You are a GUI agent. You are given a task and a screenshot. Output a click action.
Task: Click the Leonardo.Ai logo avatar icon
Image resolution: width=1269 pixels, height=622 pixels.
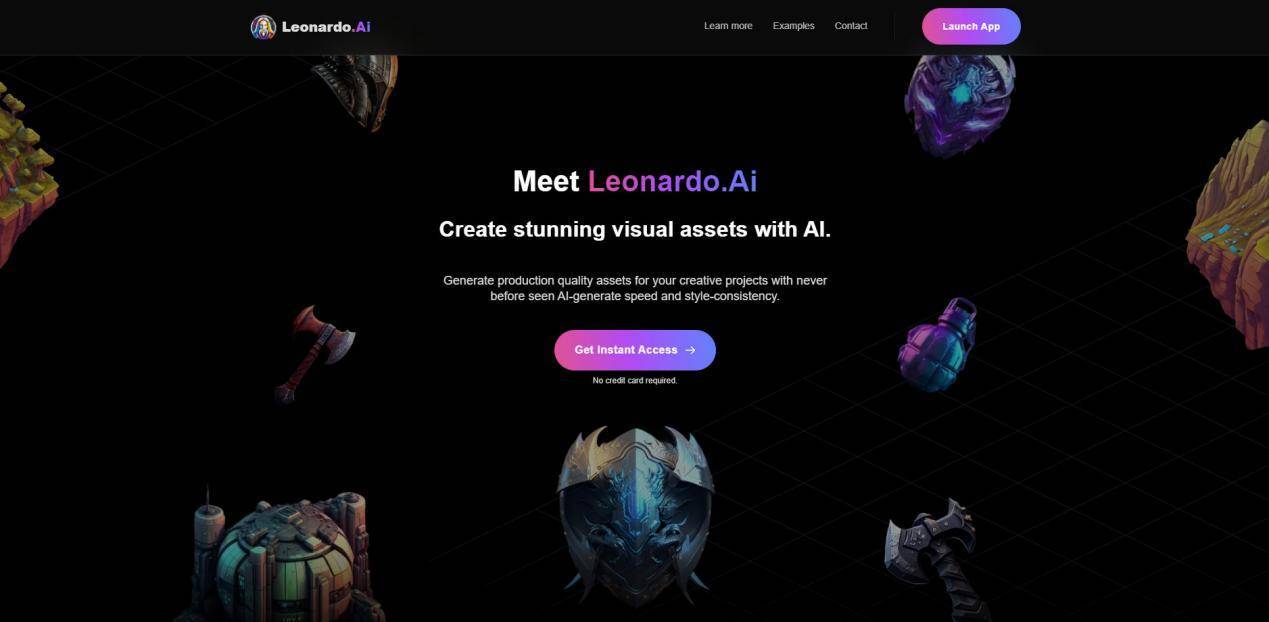(263, 27)
